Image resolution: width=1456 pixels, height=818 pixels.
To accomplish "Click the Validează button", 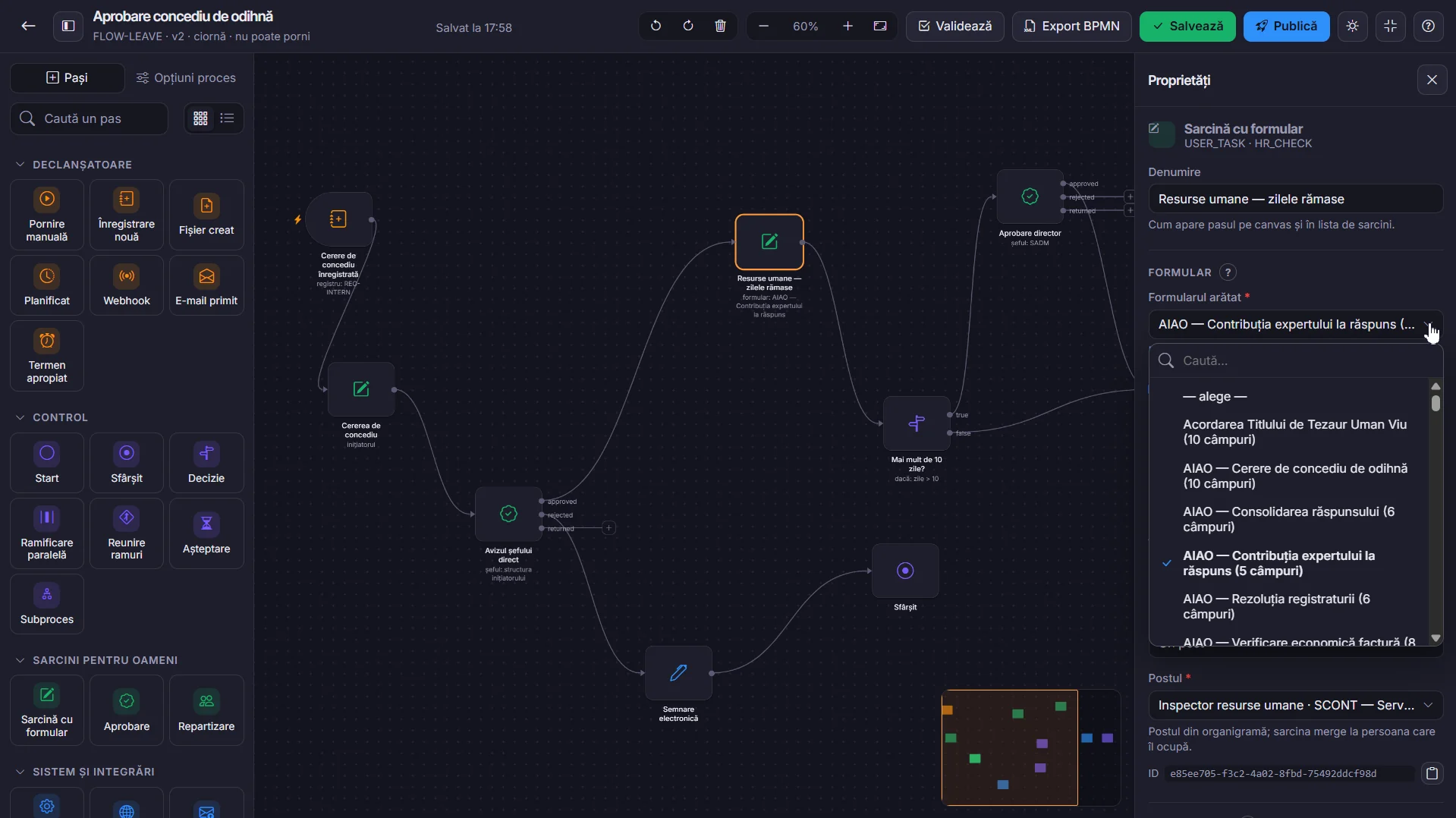I will 954,26.
